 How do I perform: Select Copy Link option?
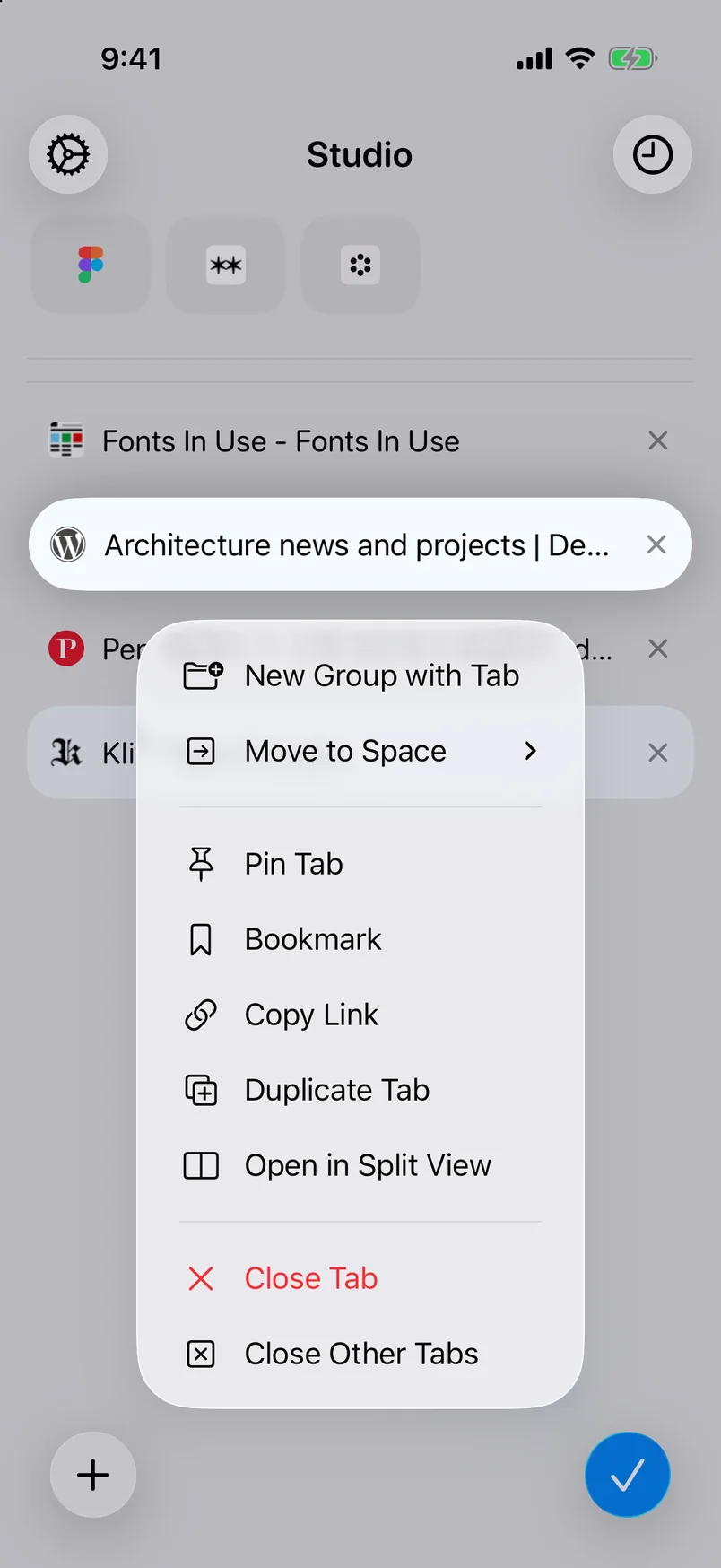point(360,1015)
